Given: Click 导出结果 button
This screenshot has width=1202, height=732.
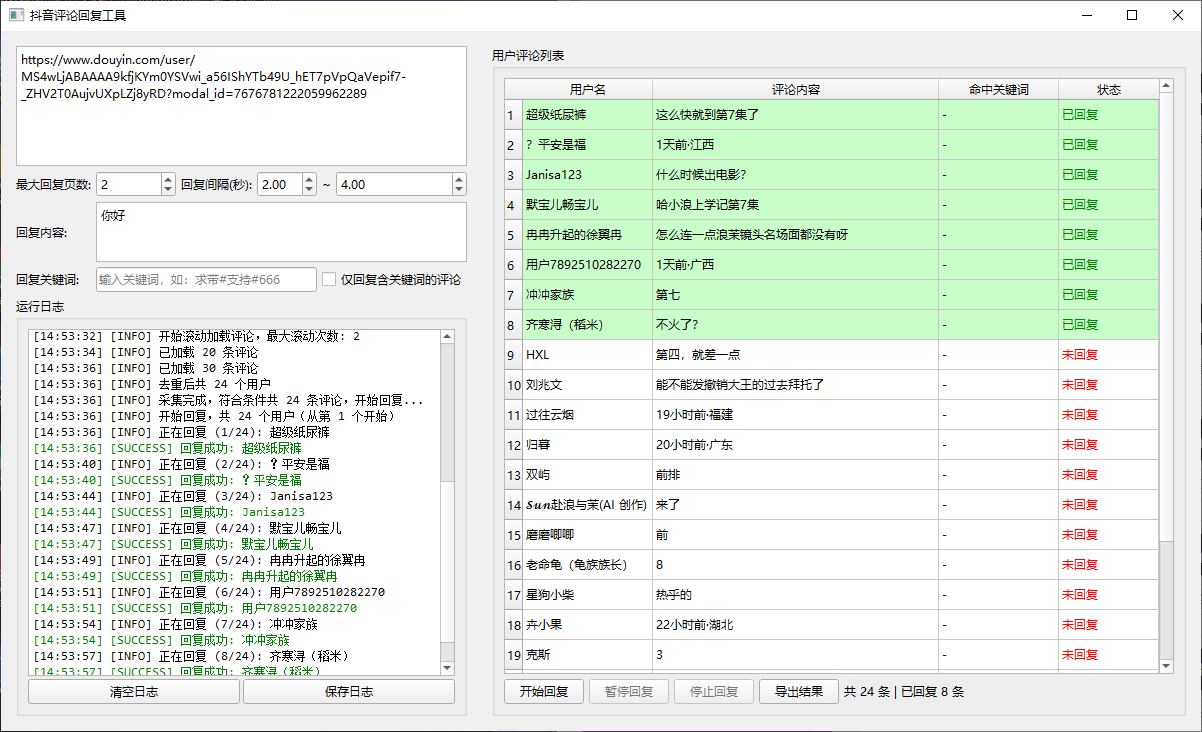Looking at the screenshot, I should tap(799, 692).
